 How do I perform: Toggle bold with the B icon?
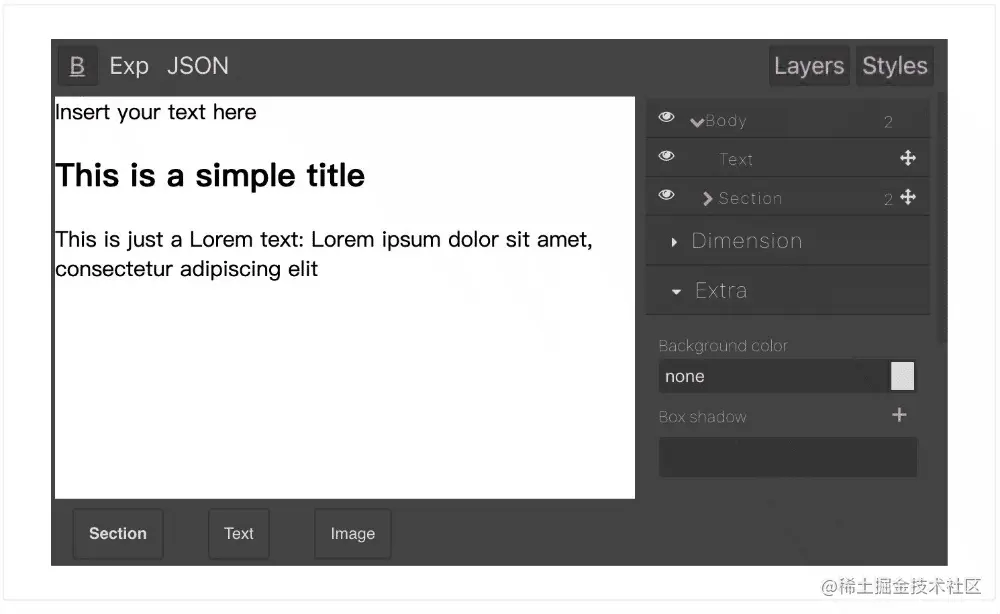pyautogui.click(x=77, y=66)
